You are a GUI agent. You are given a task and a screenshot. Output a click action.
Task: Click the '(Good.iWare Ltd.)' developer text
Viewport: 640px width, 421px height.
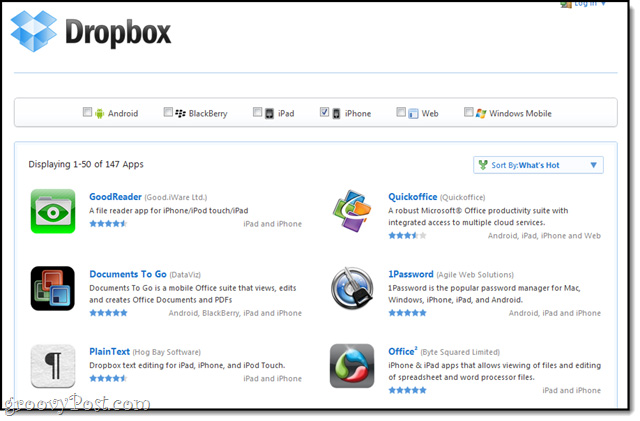click(176, 198)
